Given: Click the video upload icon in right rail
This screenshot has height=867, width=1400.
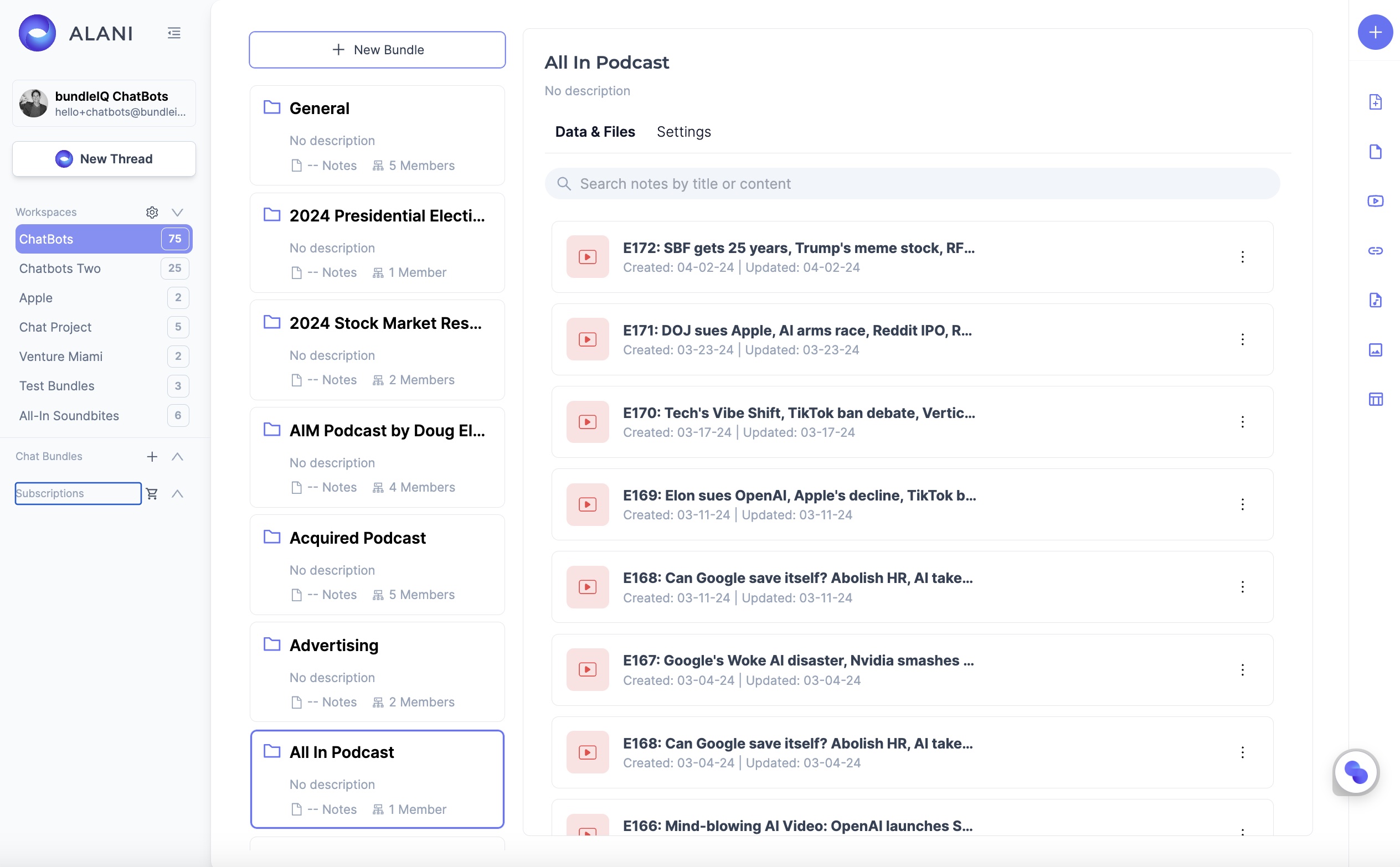Looking at the screenshot, I should tap(1375, 200).
